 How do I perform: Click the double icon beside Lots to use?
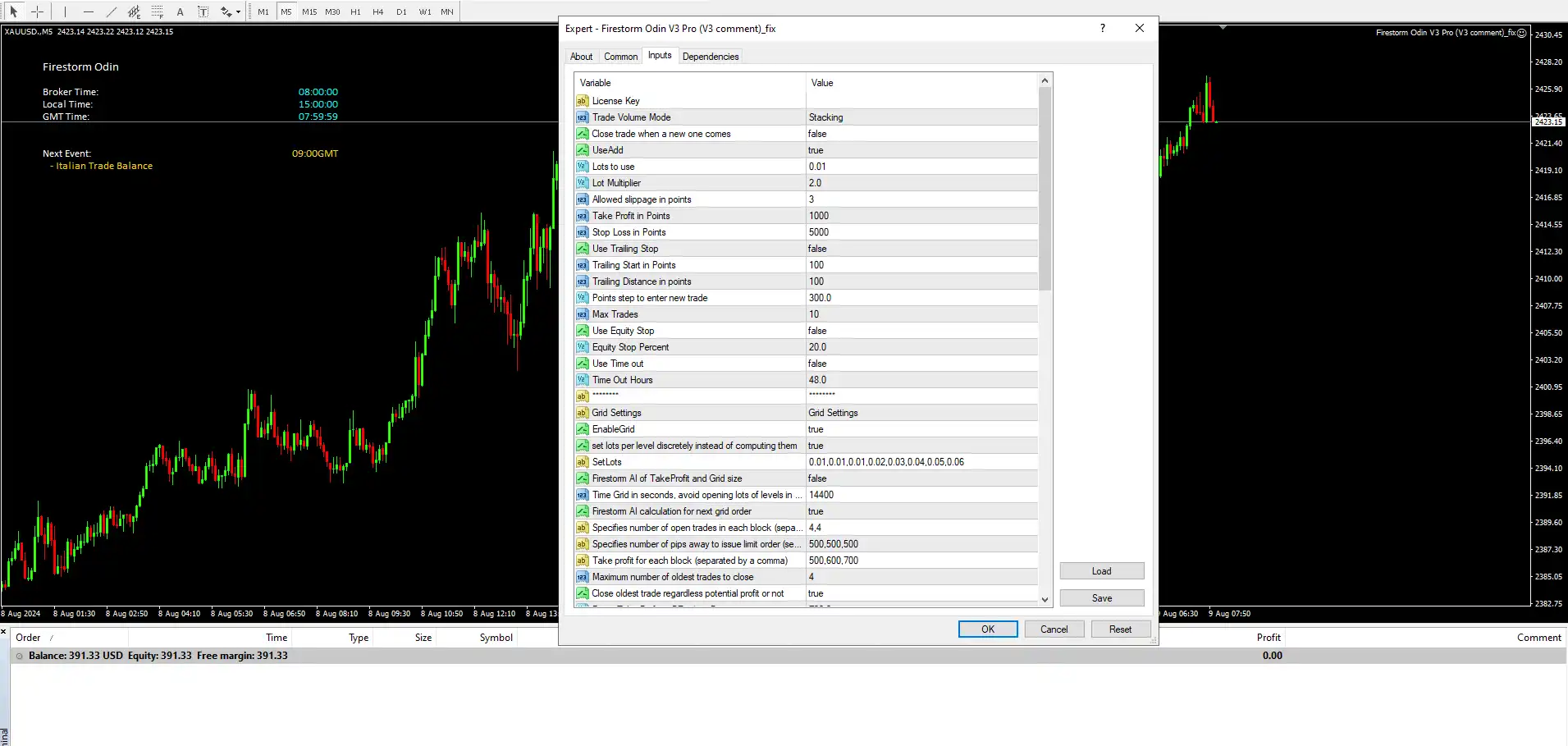click(x=582, y=167)
